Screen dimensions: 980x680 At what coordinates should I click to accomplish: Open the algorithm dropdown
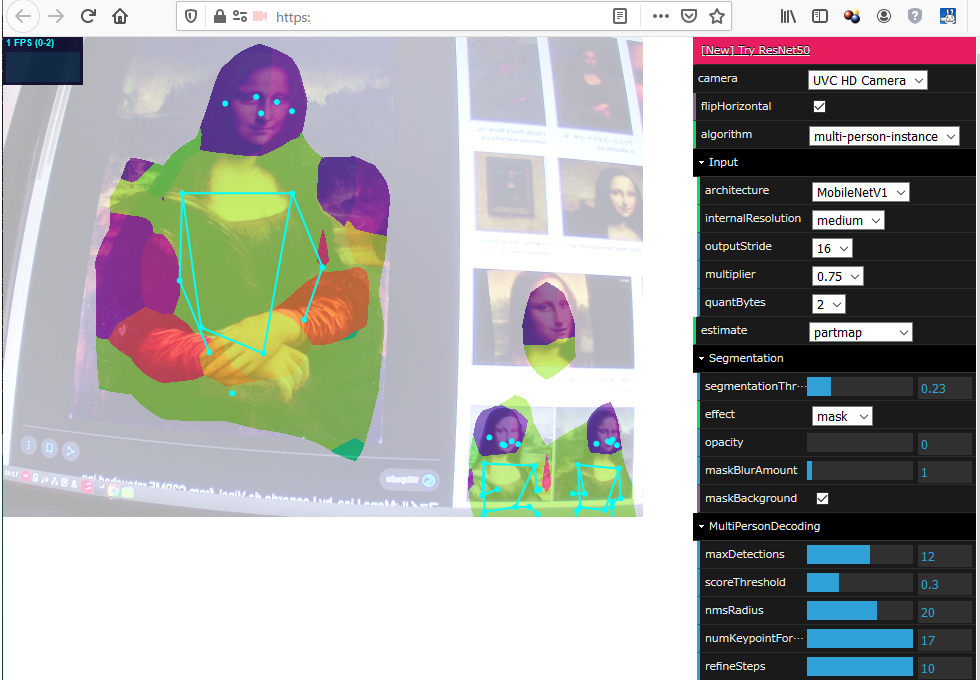point(884,136)
